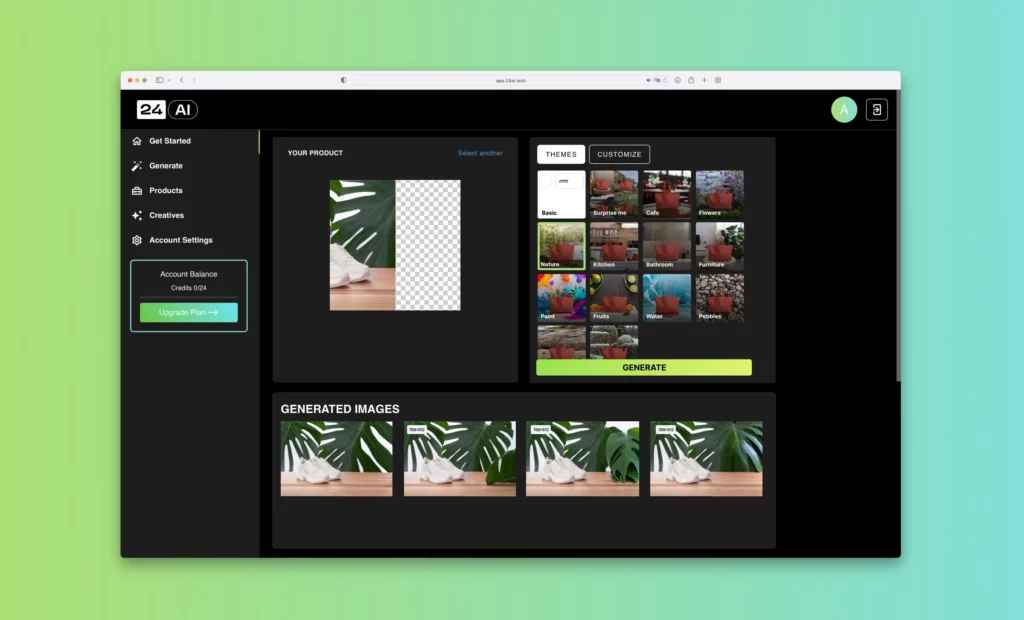1024x620 pixels.
Task: Click the Generate magic wand icon
Action: (137, 166)
